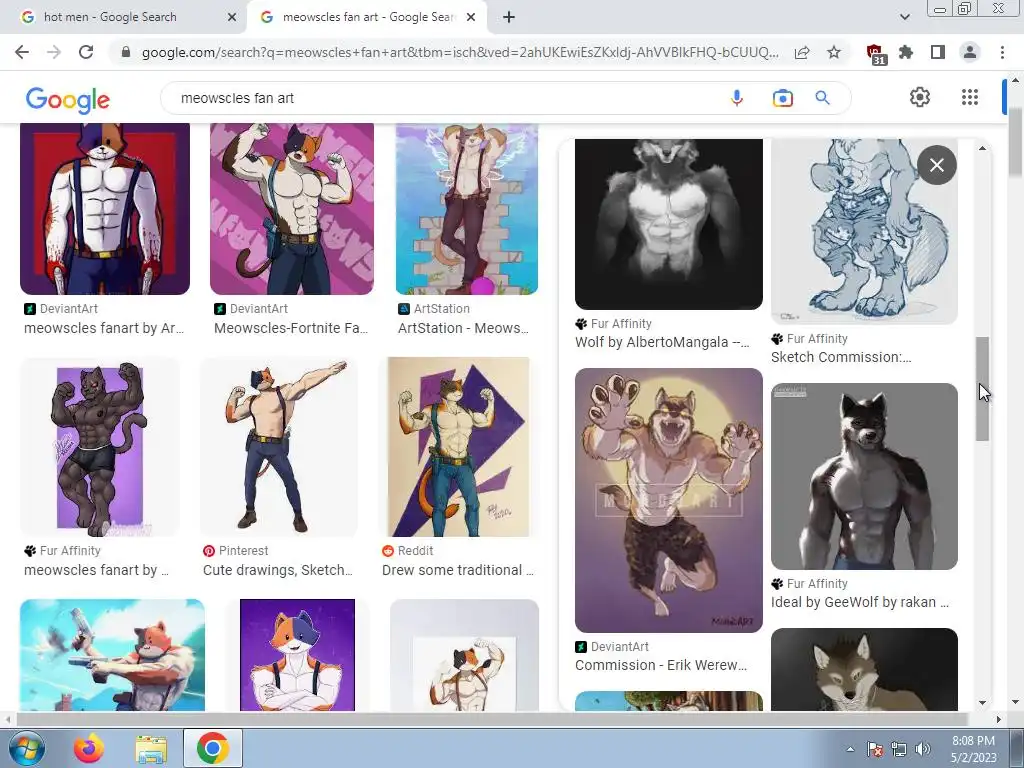Open 'Ideal by GeeWolf by rakan' link
The height and width of the screenshot is (768, 1024).
859,602
